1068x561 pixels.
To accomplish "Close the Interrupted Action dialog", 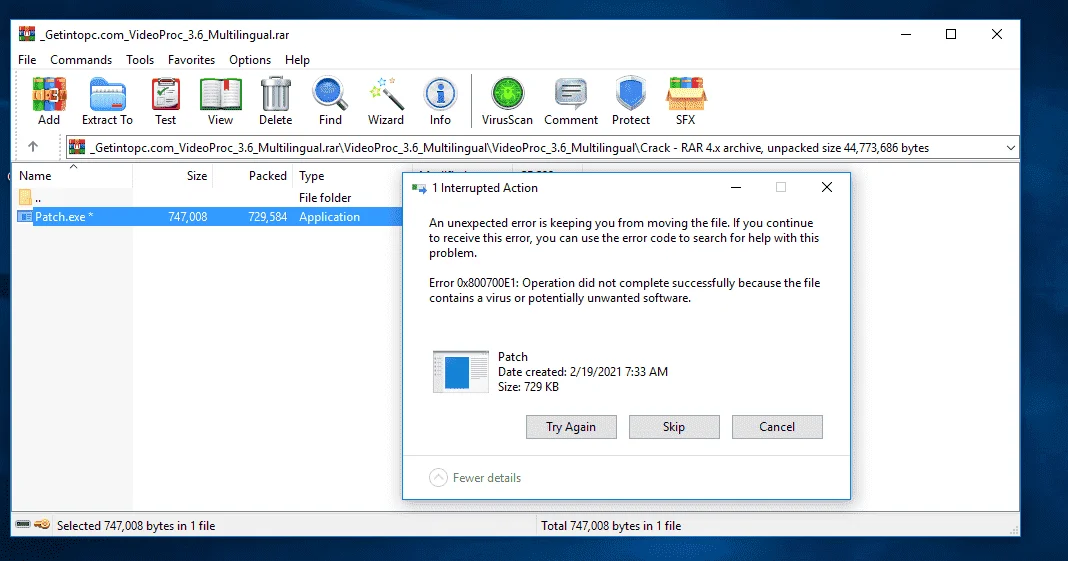I will click(x=827, y=187).
